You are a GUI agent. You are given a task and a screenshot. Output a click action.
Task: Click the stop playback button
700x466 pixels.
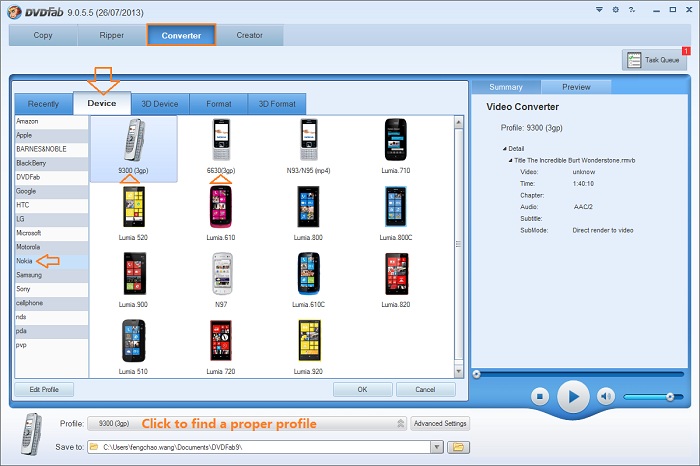[540, 396]
